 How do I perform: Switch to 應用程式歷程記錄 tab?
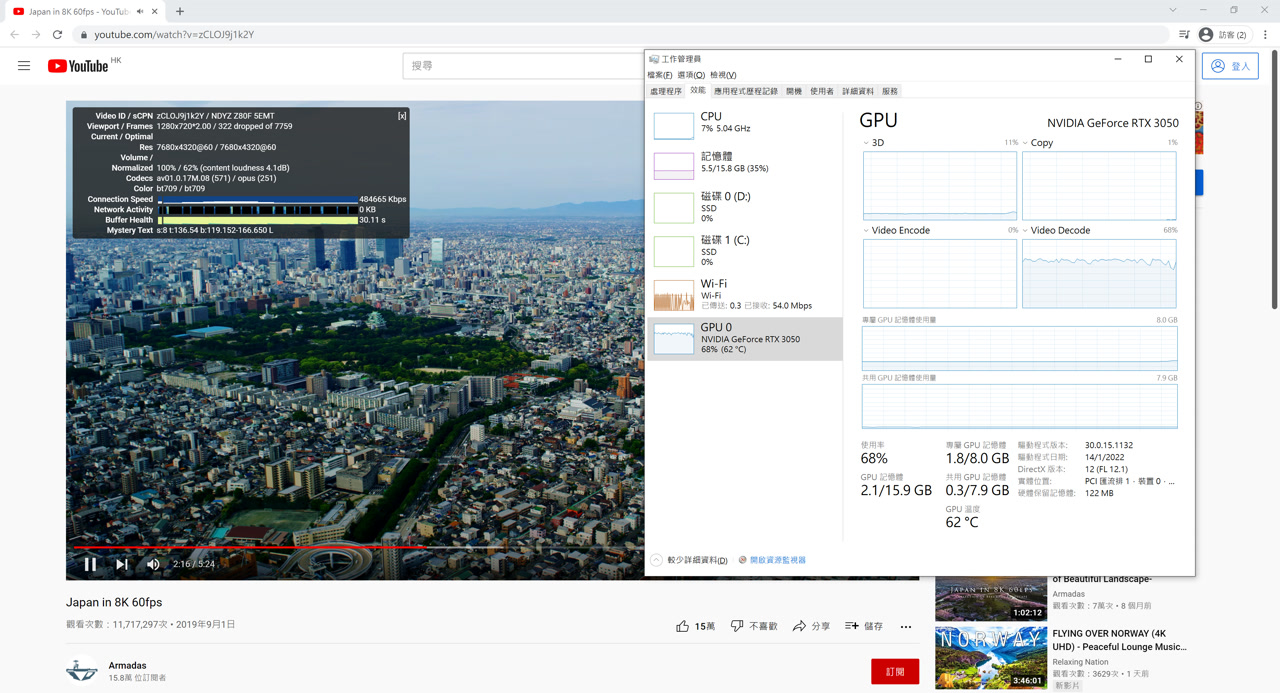[746, 91]
